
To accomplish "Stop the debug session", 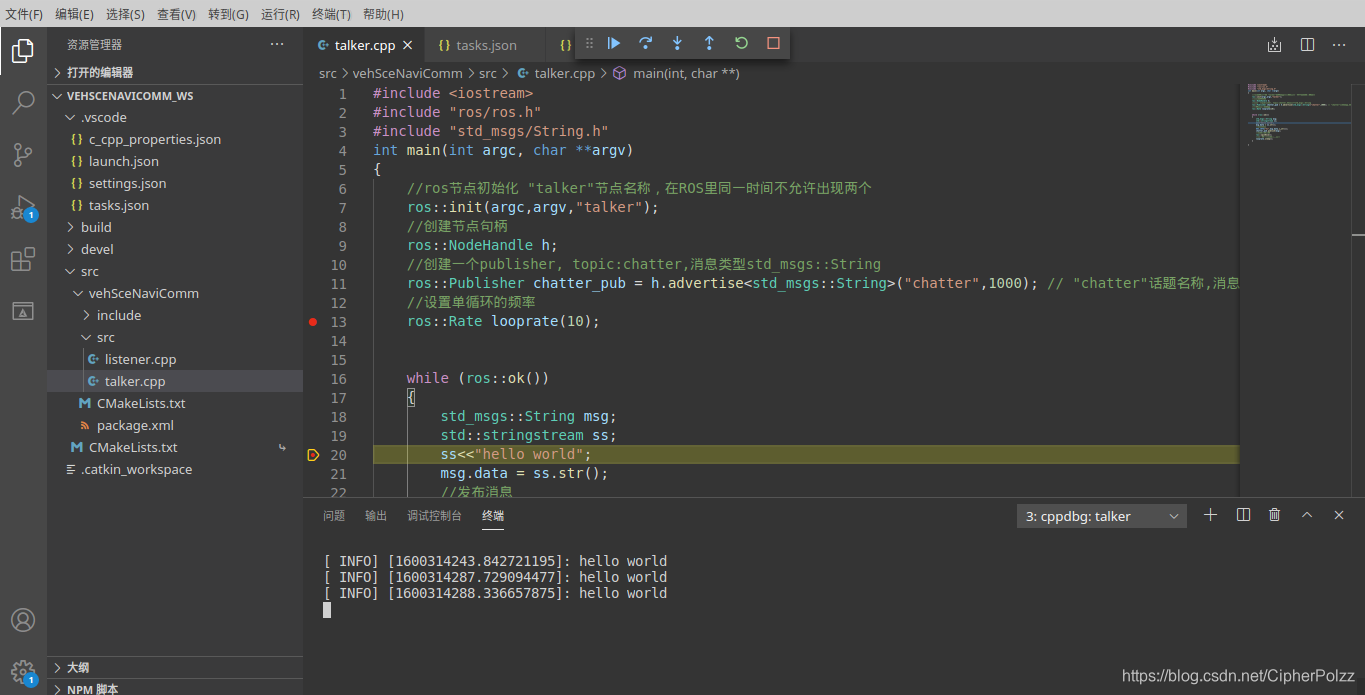I will (773, 43).
